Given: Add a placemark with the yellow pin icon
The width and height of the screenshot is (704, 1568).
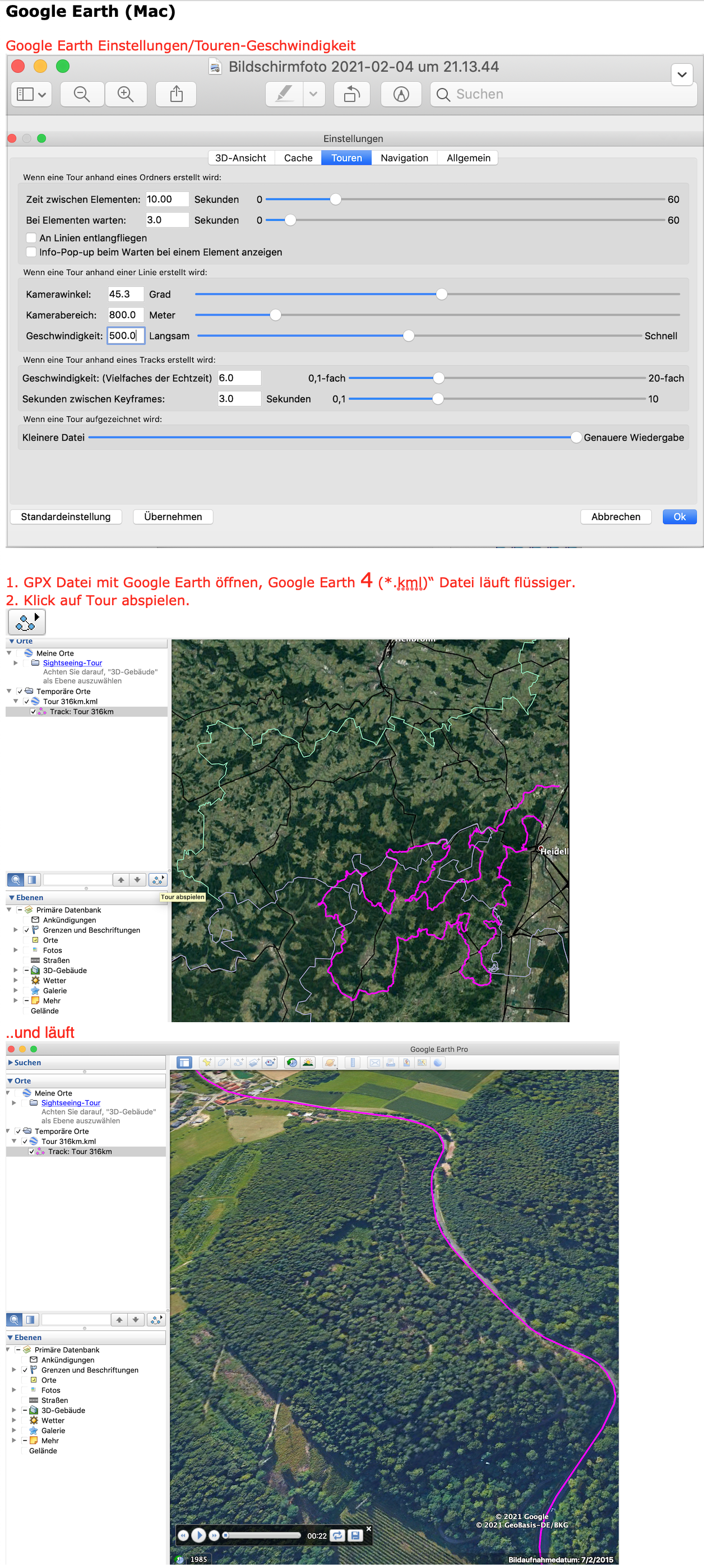Looking at the screenshot, I should coord(207,1062).
